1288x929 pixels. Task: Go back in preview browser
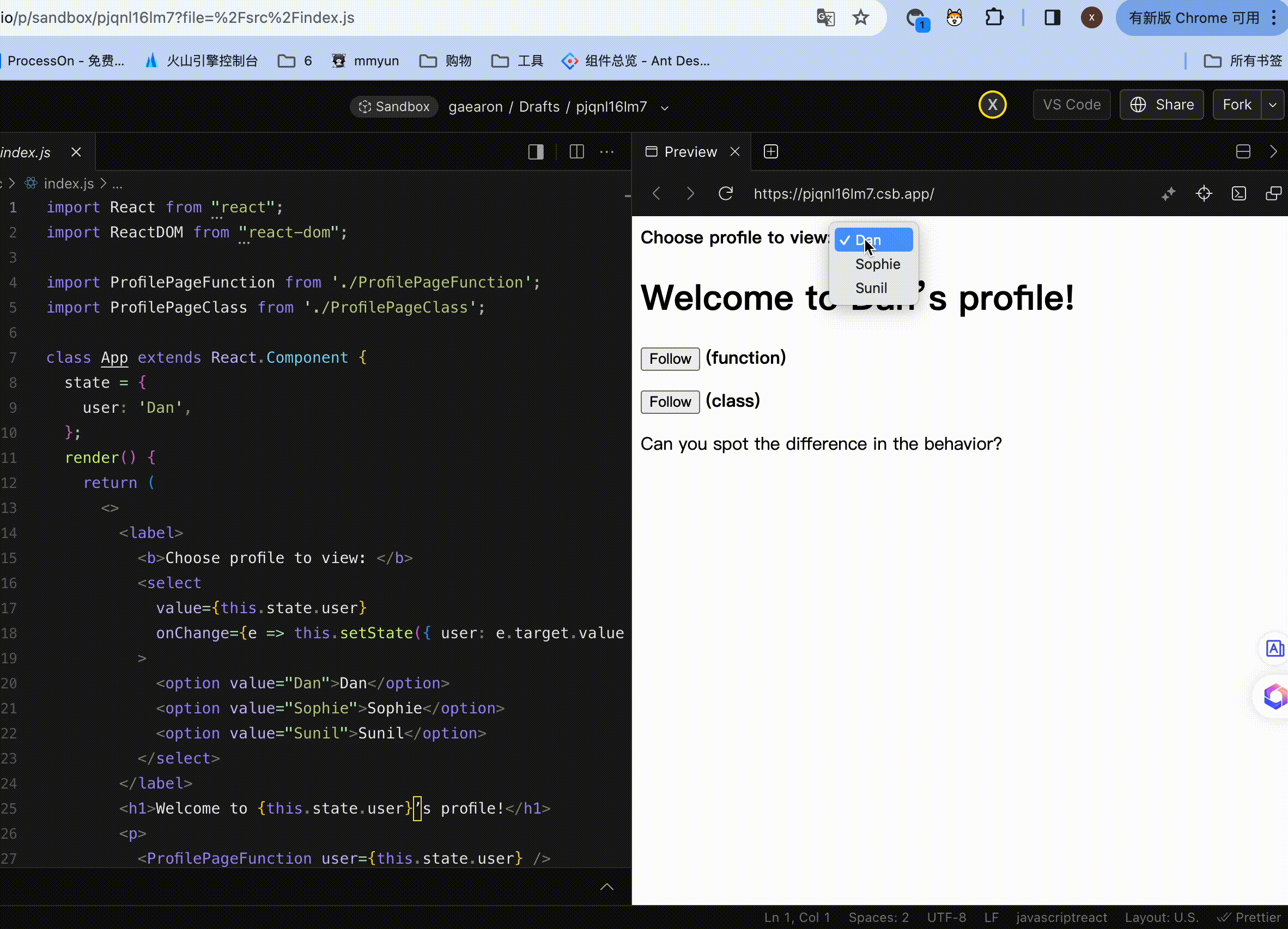pos(657,193)
